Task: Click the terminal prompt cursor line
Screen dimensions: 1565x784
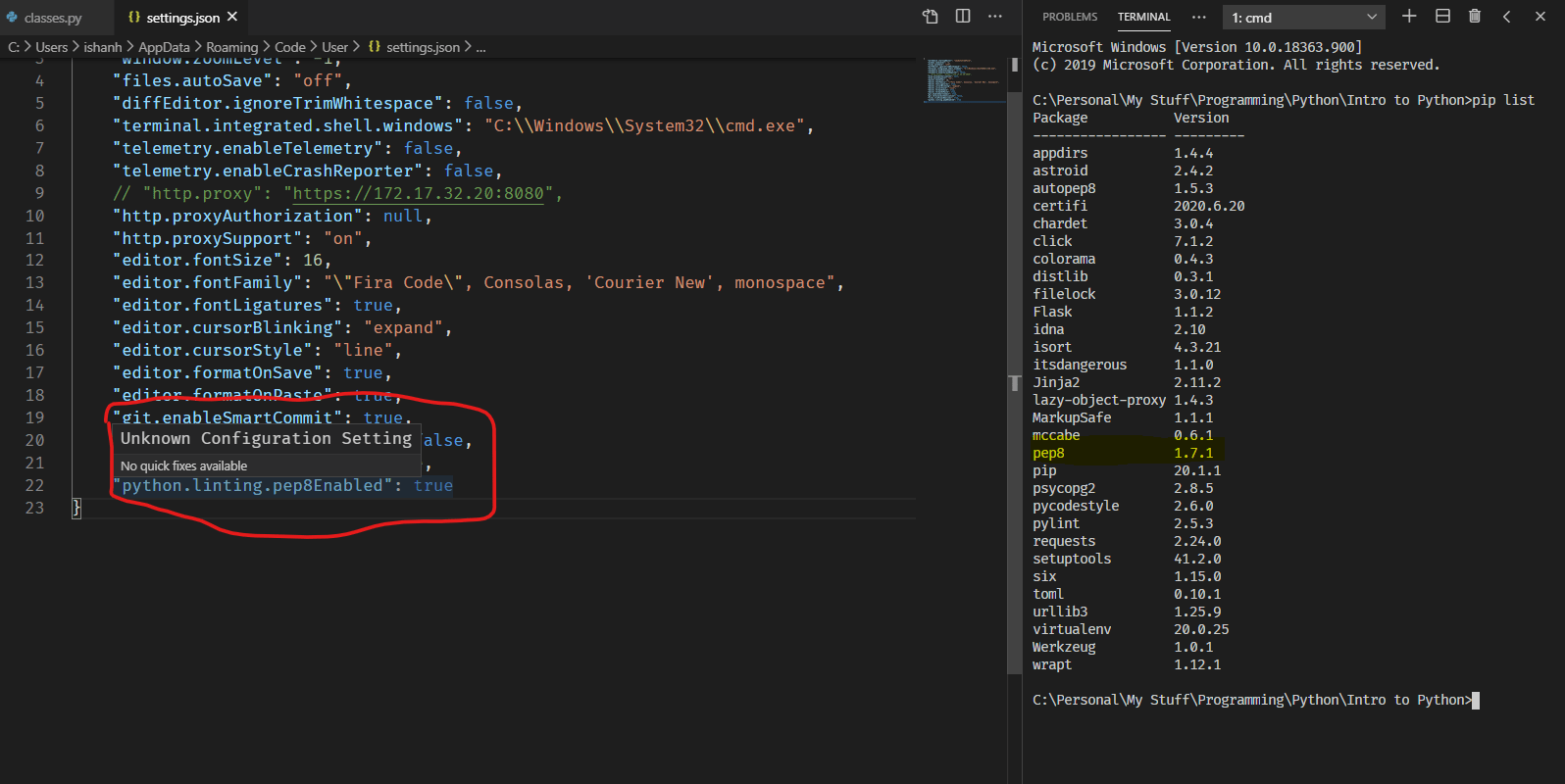Action: (x=1255, y=700)
